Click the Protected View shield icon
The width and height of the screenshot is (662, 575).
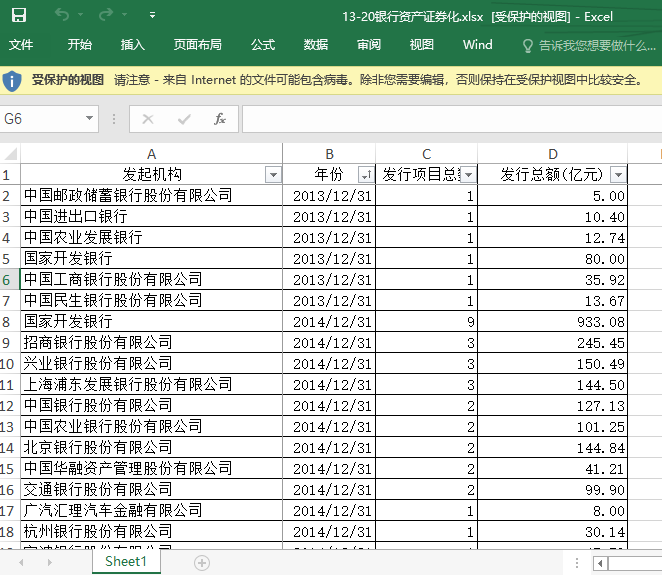point(14,80)
